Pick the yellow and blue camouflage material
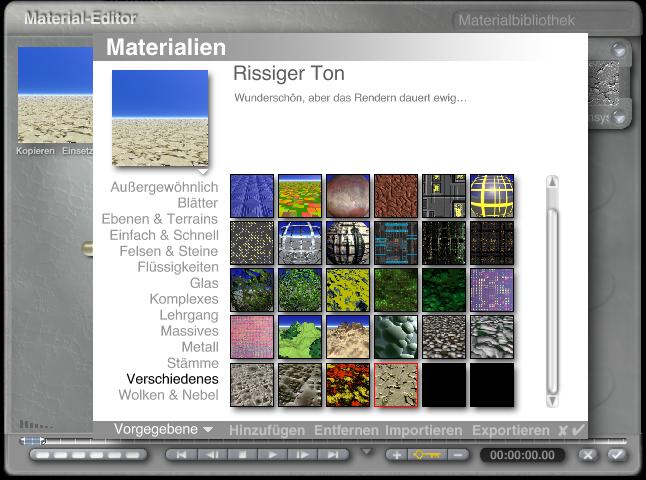646x480 pixels. coord(348,290)
